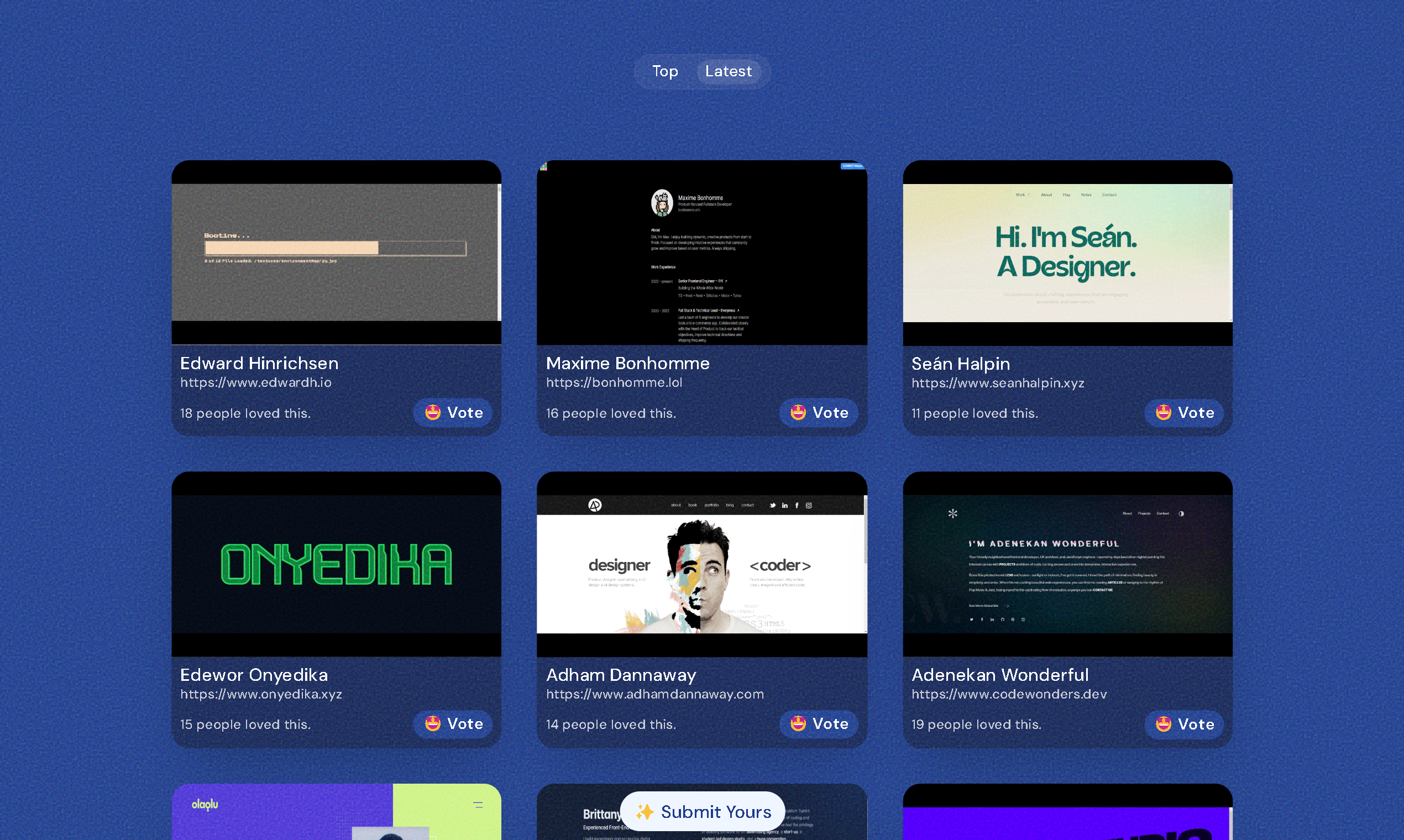Click the Submit Yours button

point(703,812)
